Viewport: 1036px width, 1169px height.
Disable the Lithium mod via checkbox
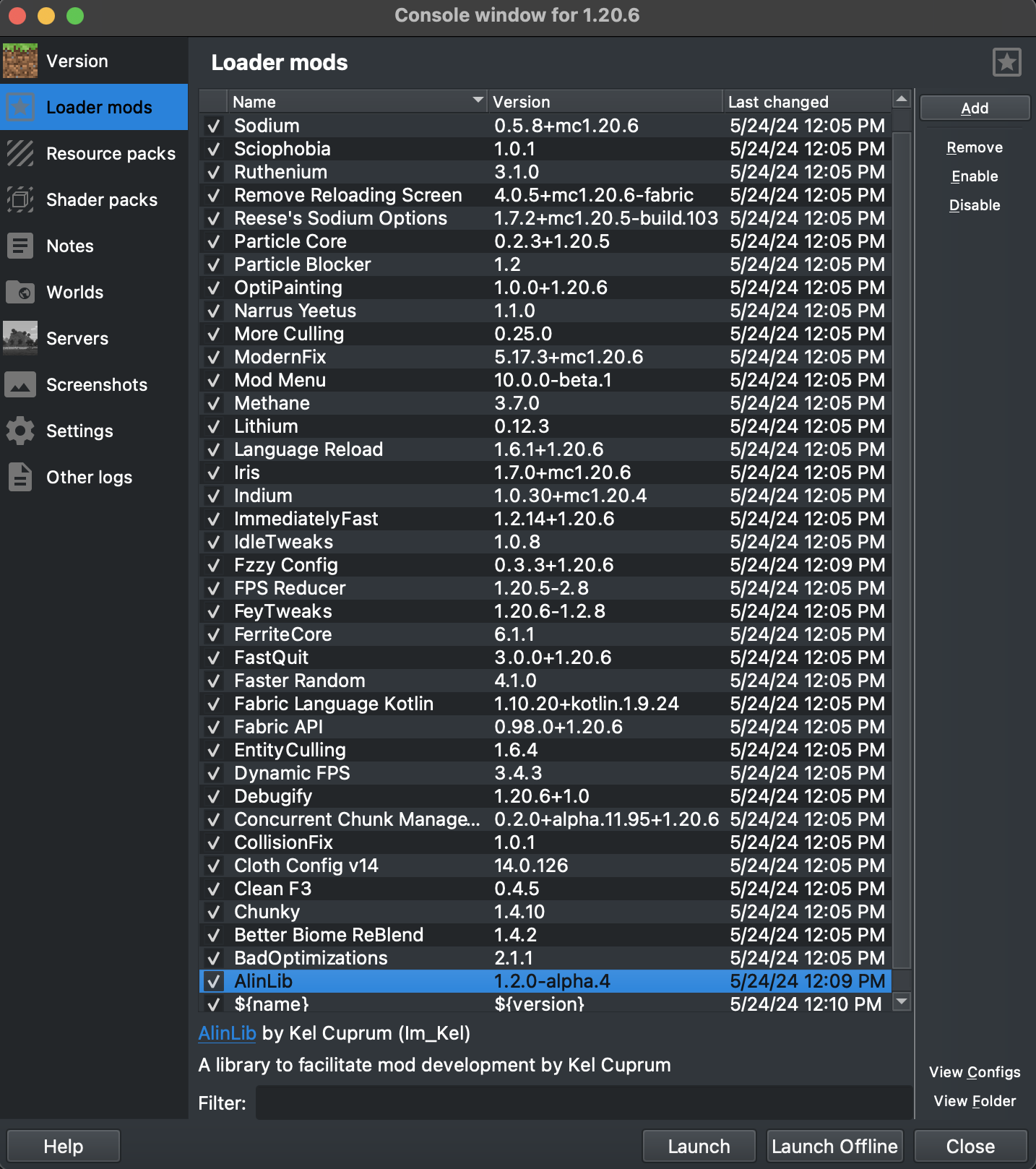point(214,426)
